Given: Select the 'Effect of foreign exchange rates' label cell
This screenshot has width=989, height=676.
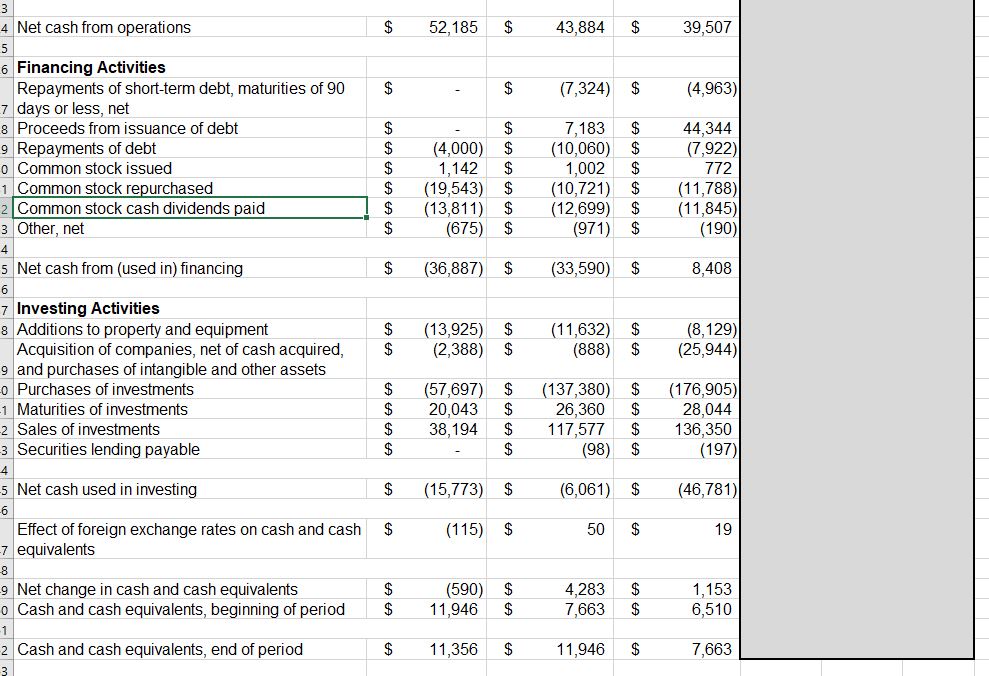Looking at the screenshot, I should tap(189, 539).
